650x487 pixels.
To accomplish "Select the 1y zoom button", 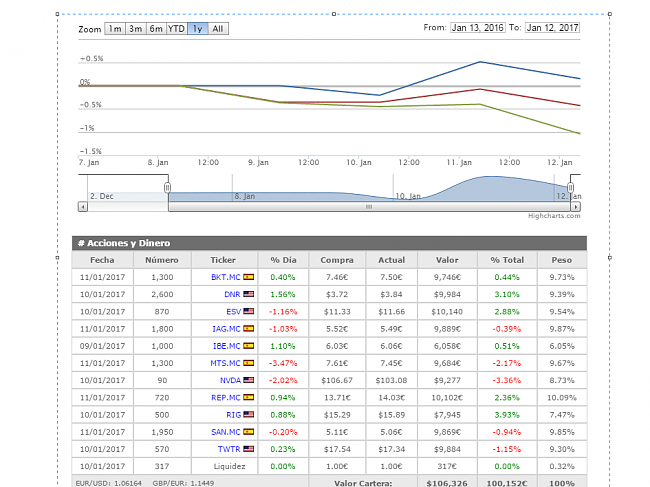I will pyautogui.click(x=197, y=29).
